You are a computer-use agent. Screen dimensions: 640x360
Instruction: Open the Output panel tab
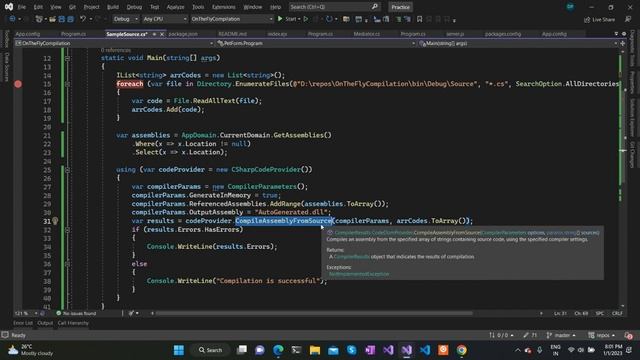(x=45, y=323)
